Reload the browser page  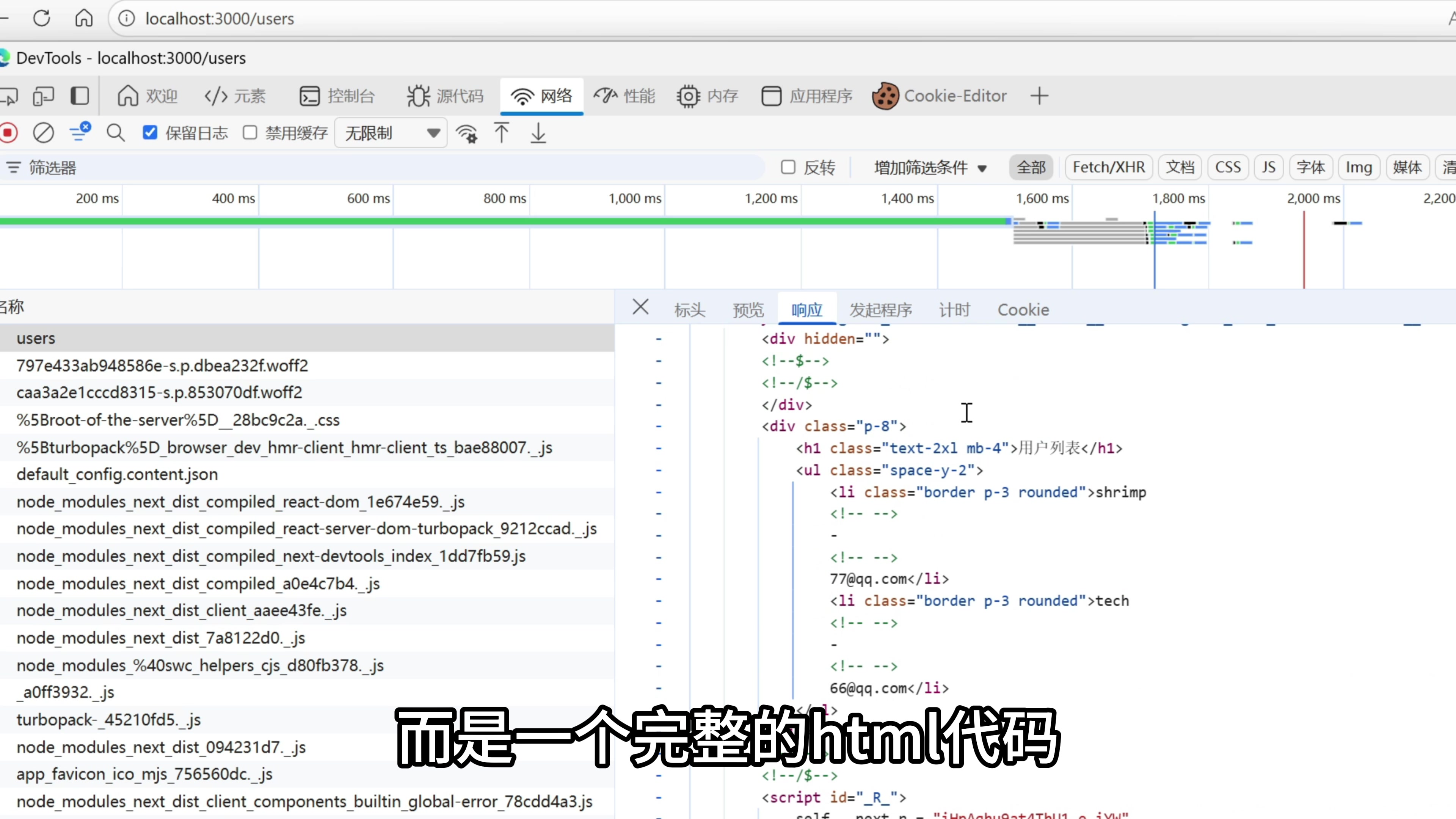coord(41,19)
